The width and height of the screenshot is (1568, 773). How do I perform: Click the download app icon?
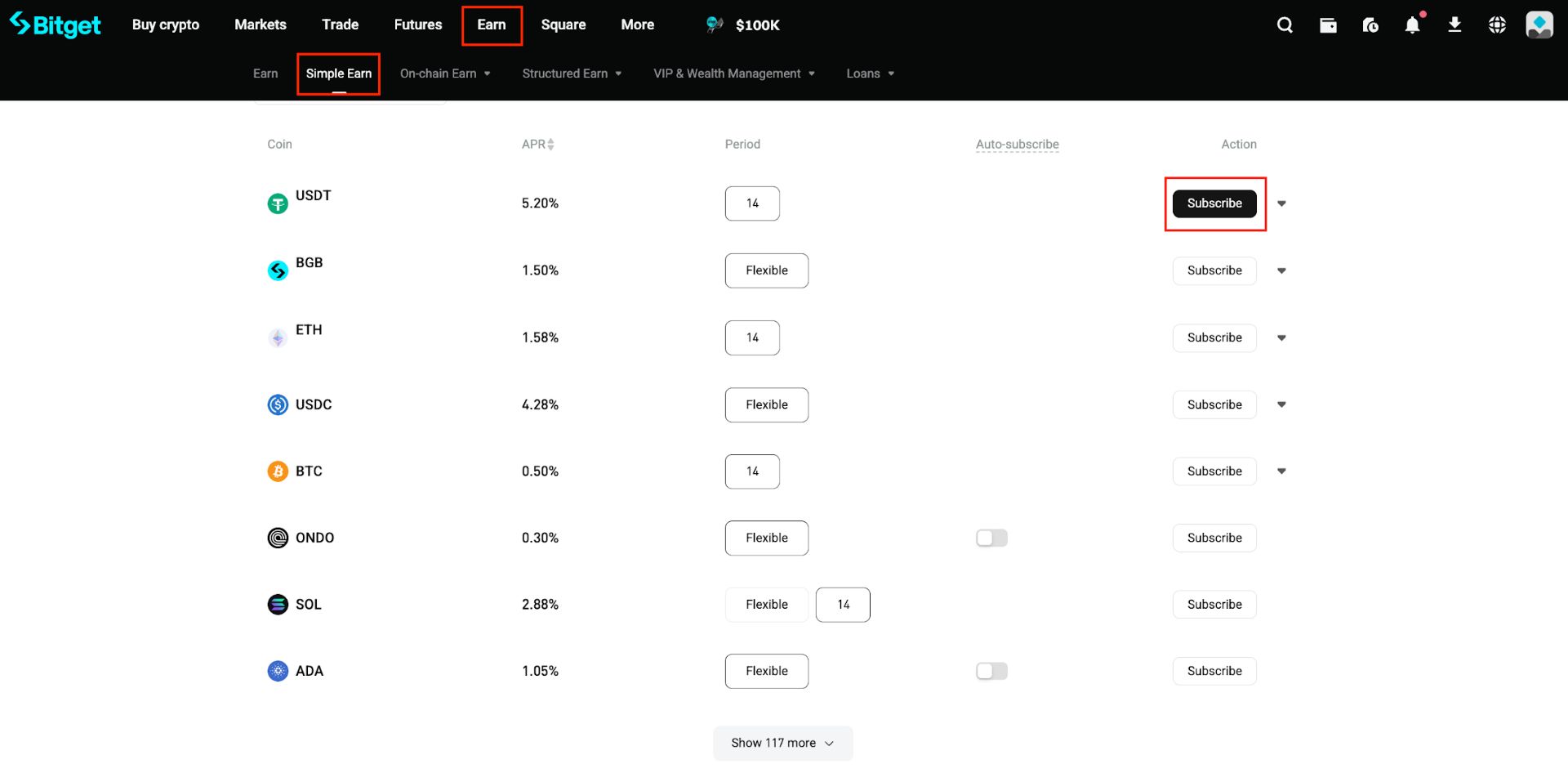1454,25
